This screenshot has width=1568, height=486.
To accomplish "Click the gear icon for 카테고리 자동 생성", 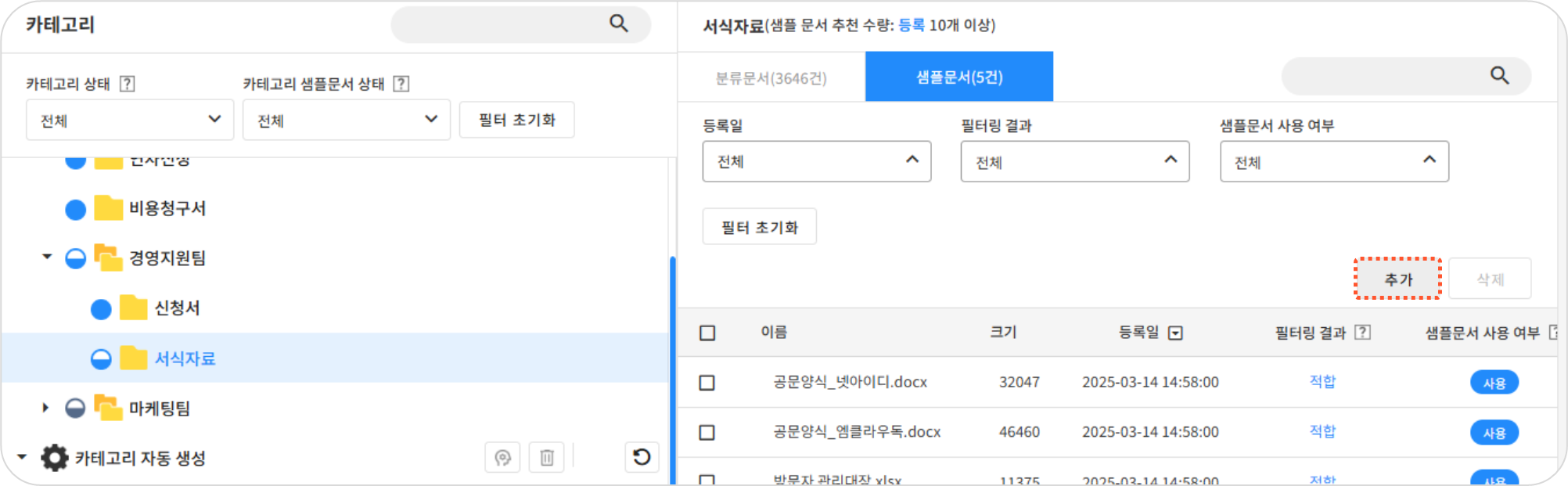I will click(55, 458).
